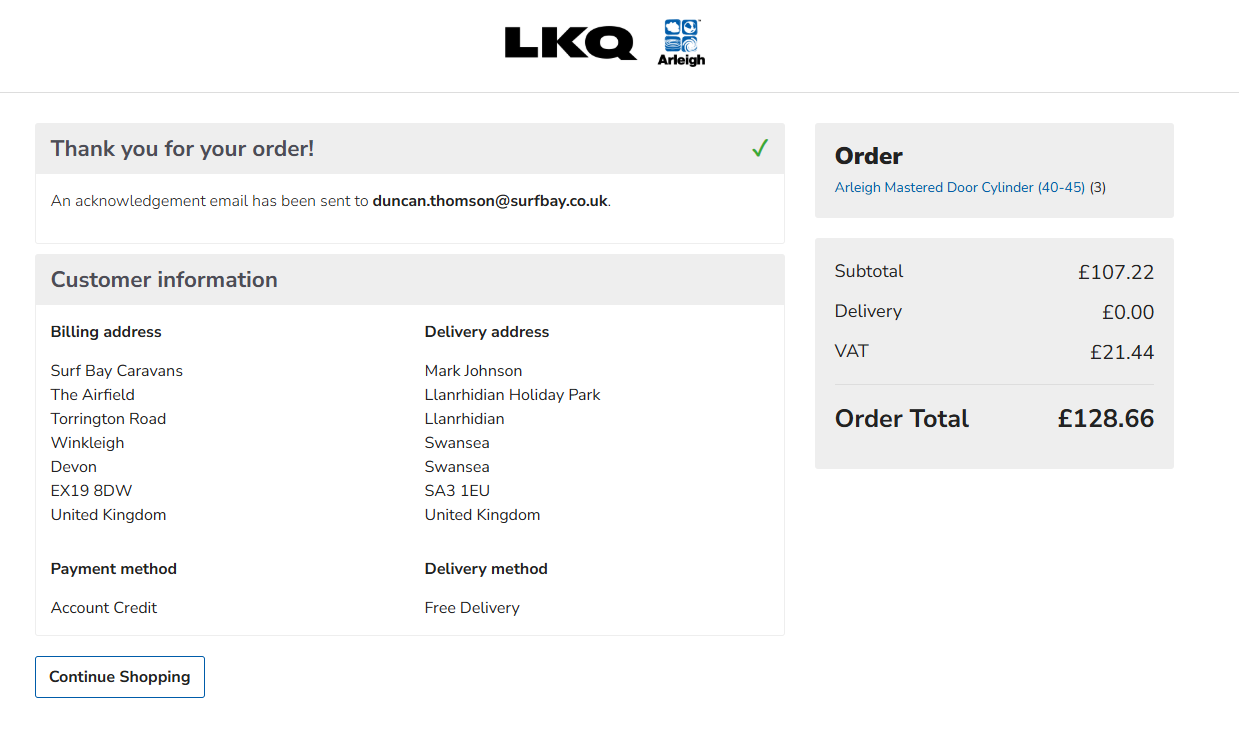The image size is (1239, 732).
Task: Click the VAT amount £21.44
Action: coord(1121,352)
